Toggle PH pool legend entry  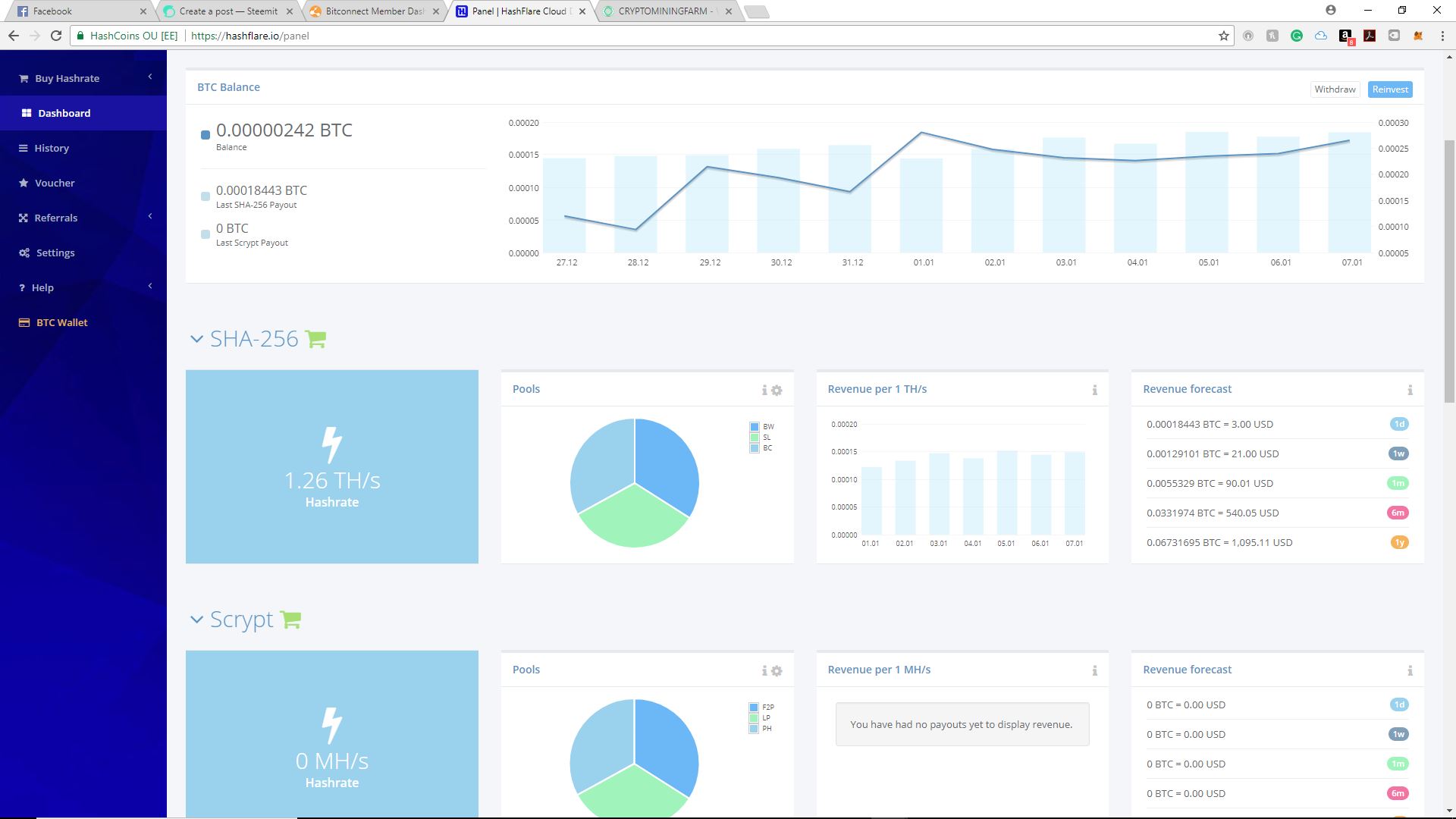[761, 729]
